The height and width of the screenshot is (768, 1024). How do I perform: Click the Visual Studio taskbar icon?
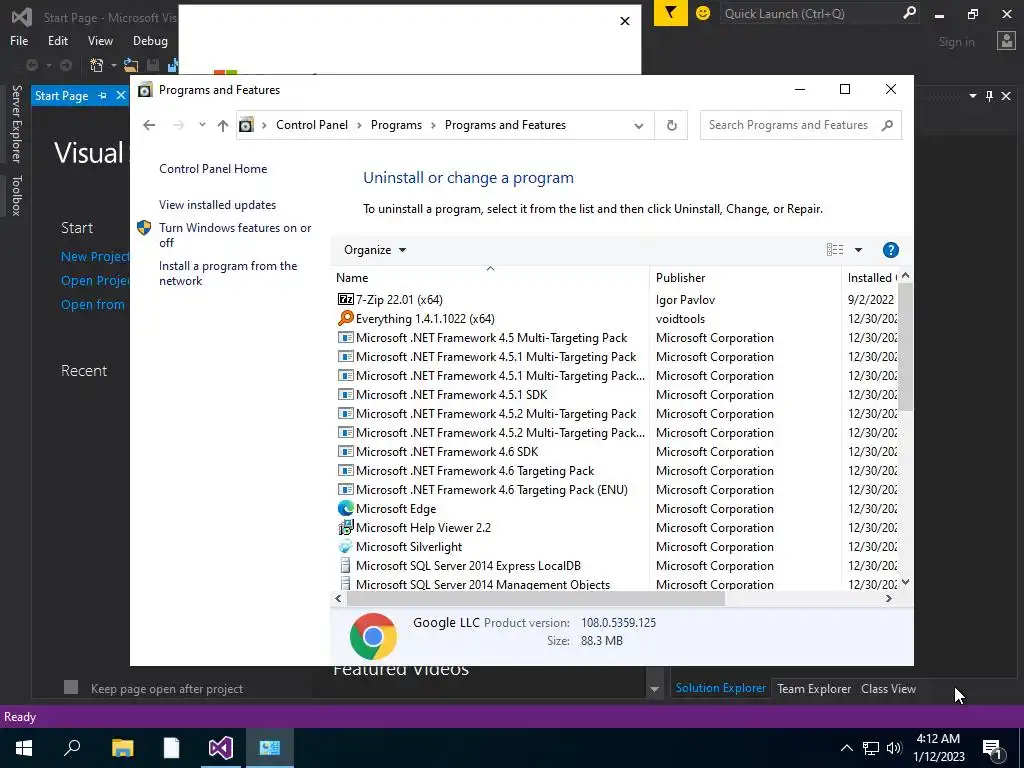(221, 748)
